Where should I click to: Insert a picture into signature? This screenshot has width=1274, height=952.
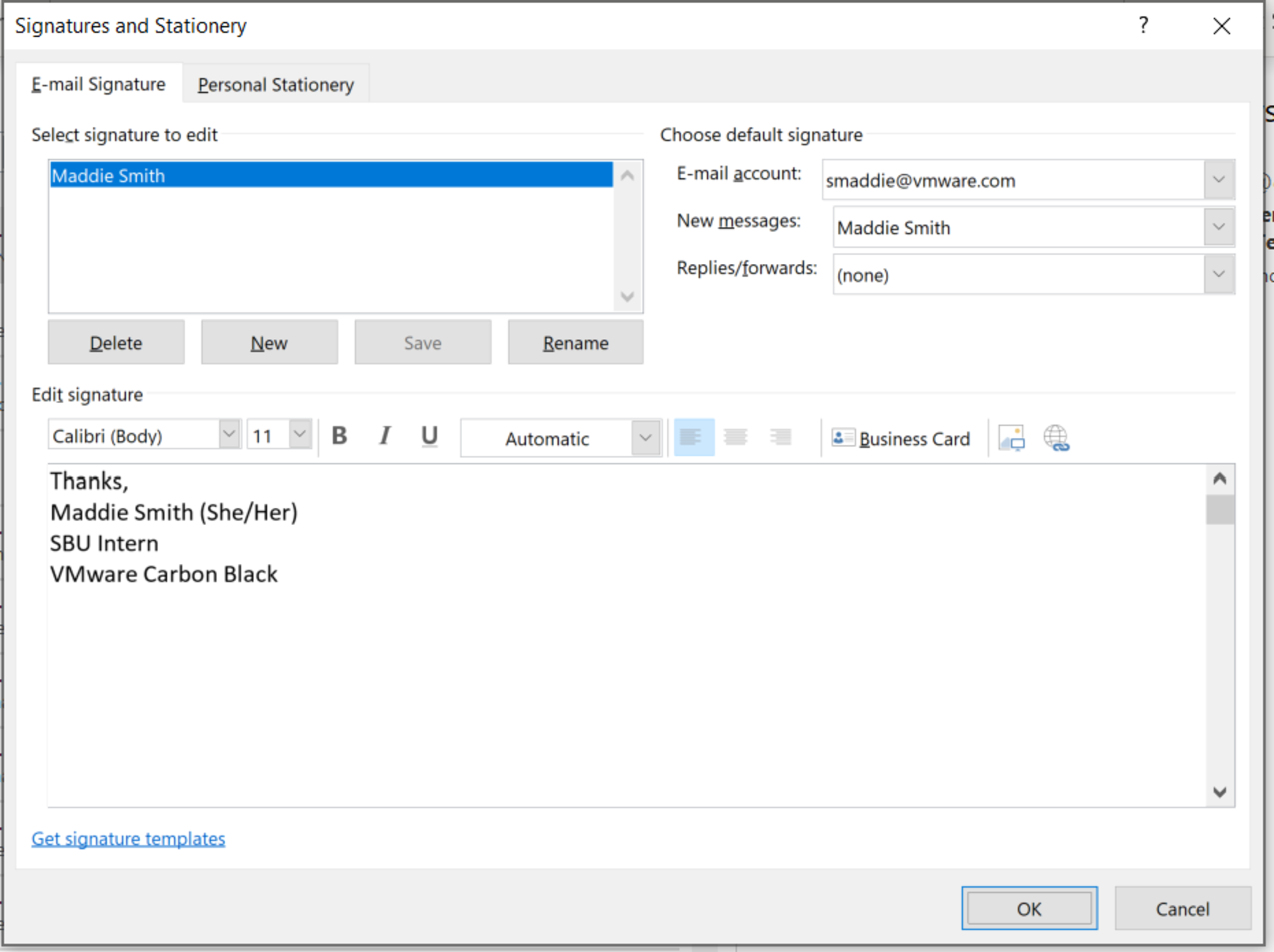point(1011,438)
